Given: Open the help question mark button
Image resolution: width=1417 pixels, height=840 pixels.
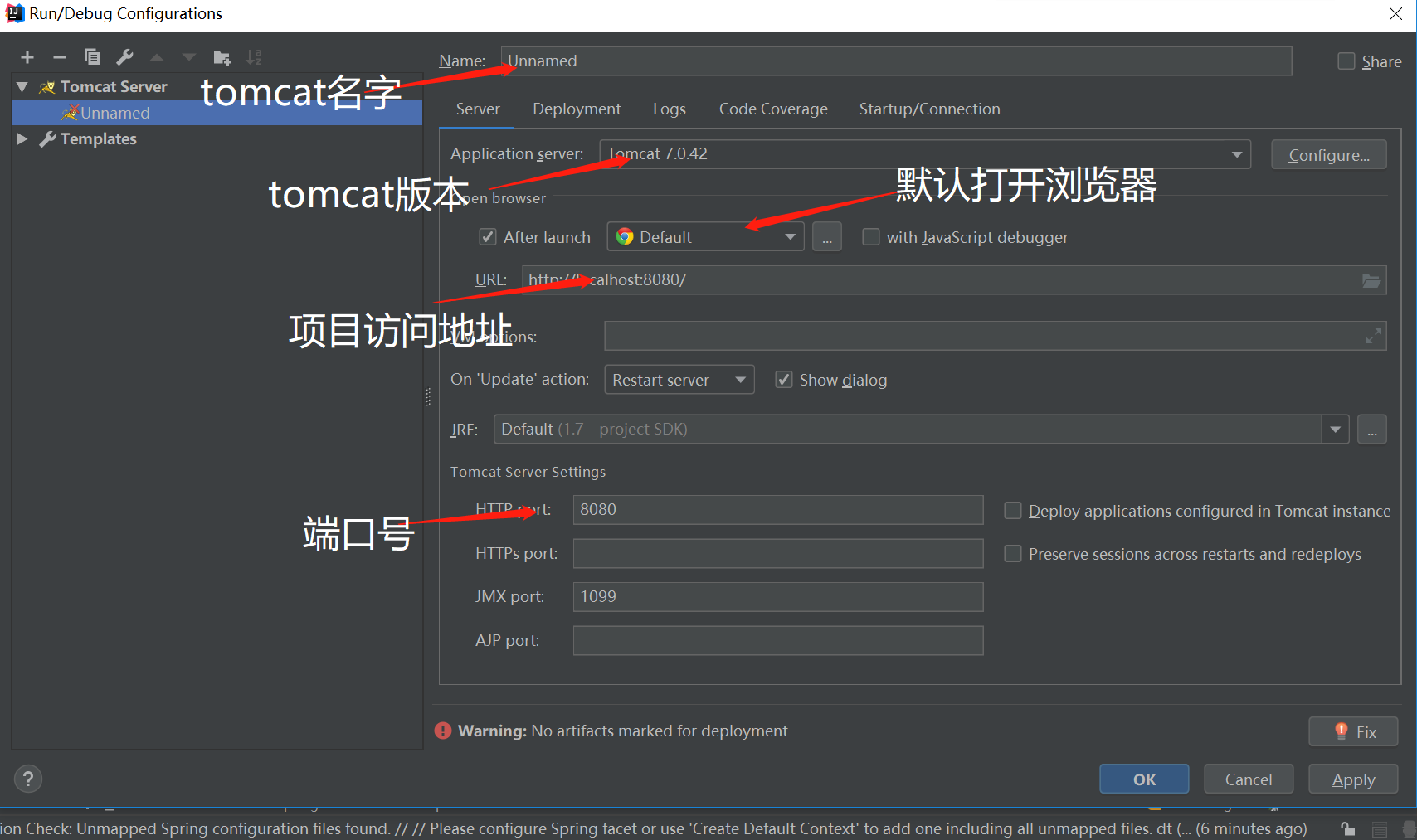Looking at the screenshot, I should (x=28, y=779).
